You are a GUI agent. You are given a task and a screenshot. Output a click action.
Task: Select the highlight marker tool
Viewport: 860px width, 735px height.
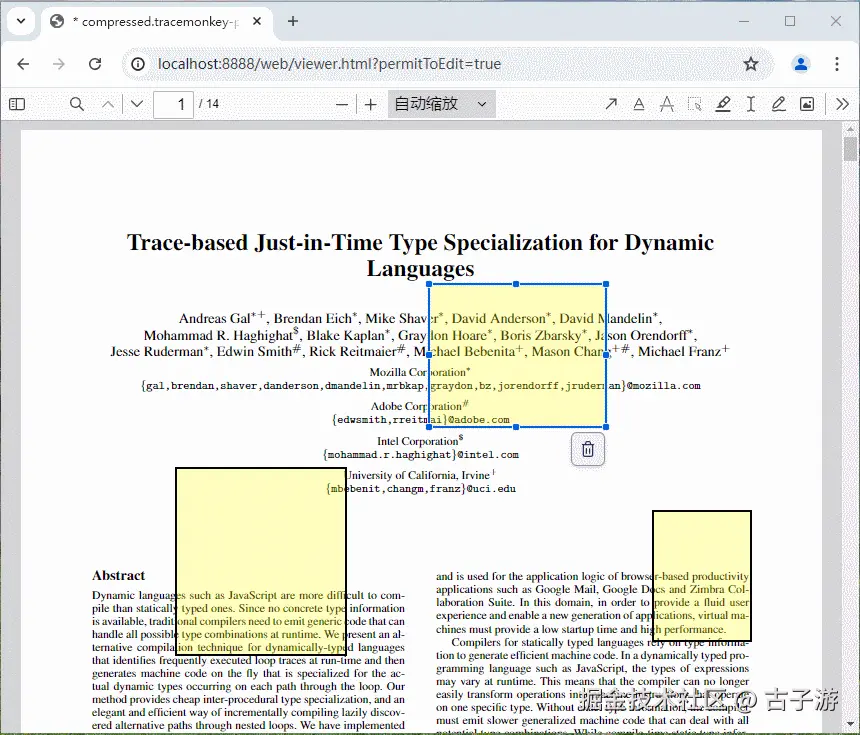tap(723, 104)
